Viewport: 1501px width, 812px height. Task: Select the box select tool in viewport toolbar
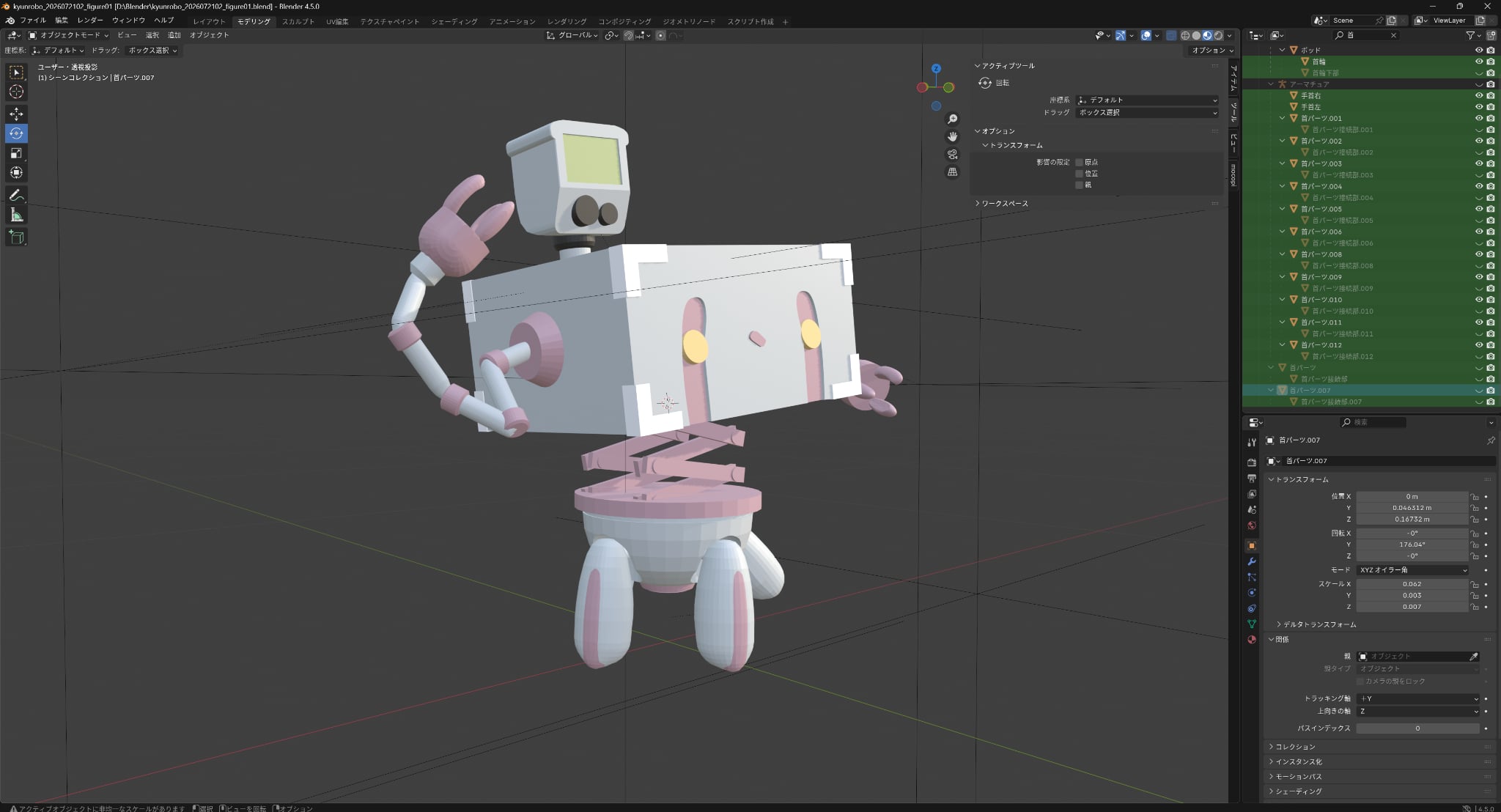pyautogui.click(x=16, y=72)
